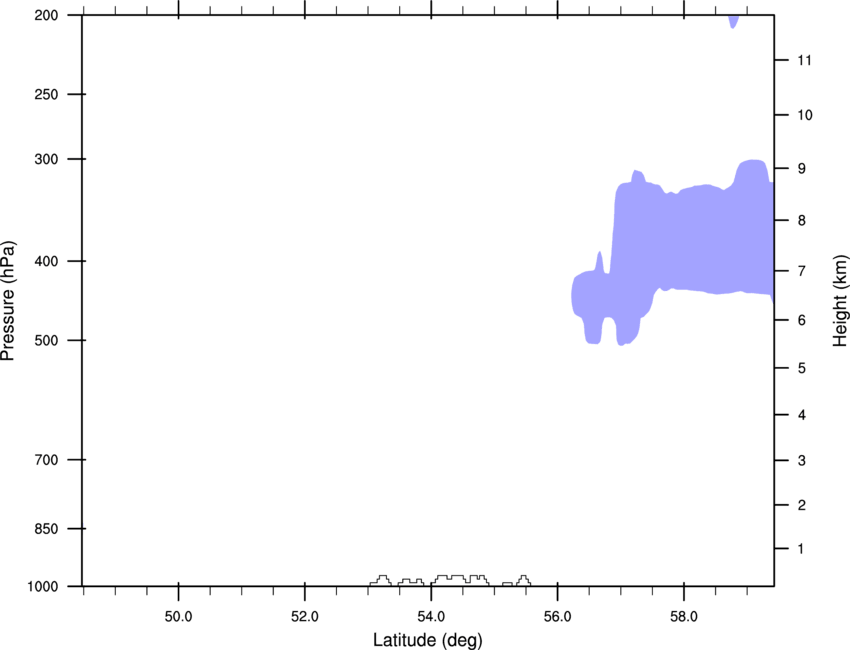
Task: Select the 500 pressure tick label
Action: click(46, 340)
